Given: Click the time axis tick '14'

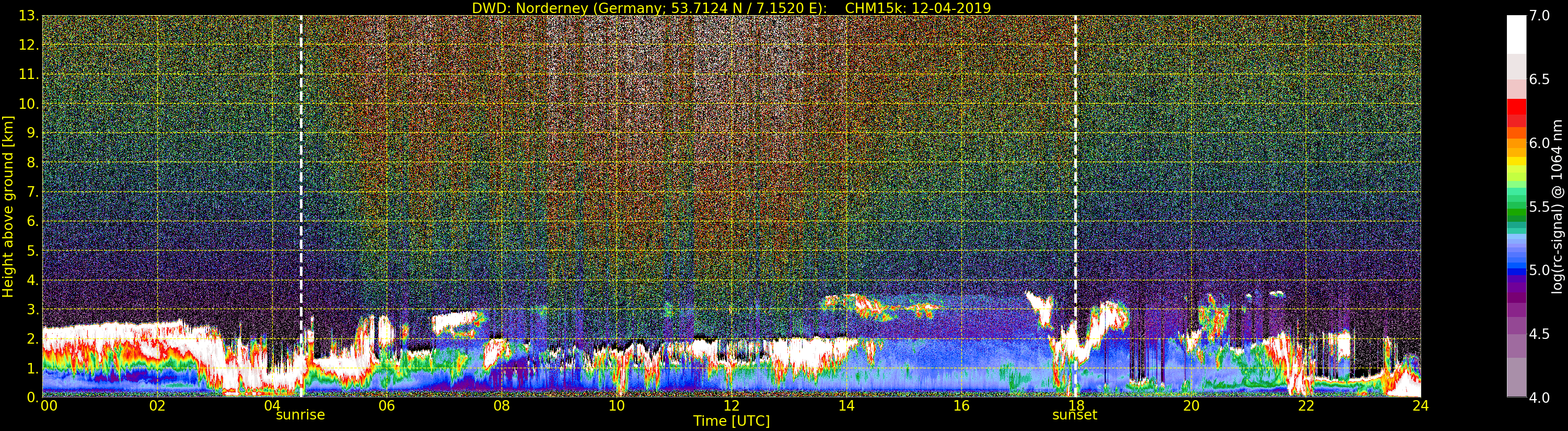Looking at the screenshot, I should [x=846, y=406].
